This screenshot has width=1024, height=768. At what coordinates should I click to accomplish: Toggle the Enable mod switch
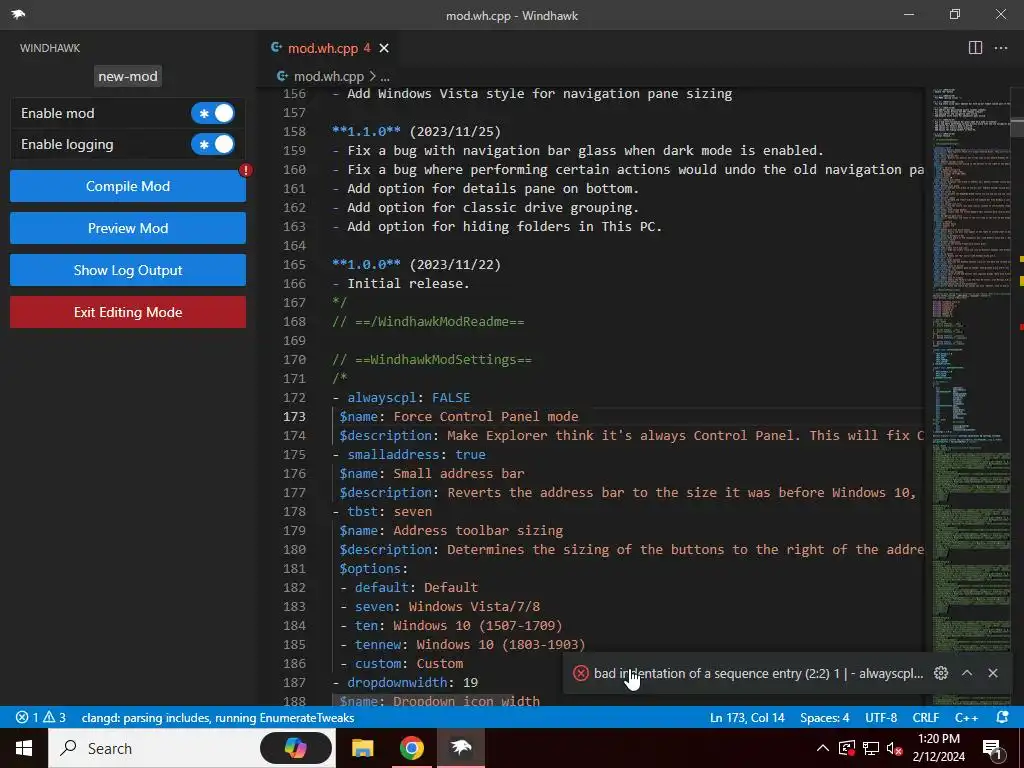pyautogui.click(x=213, y=113)
